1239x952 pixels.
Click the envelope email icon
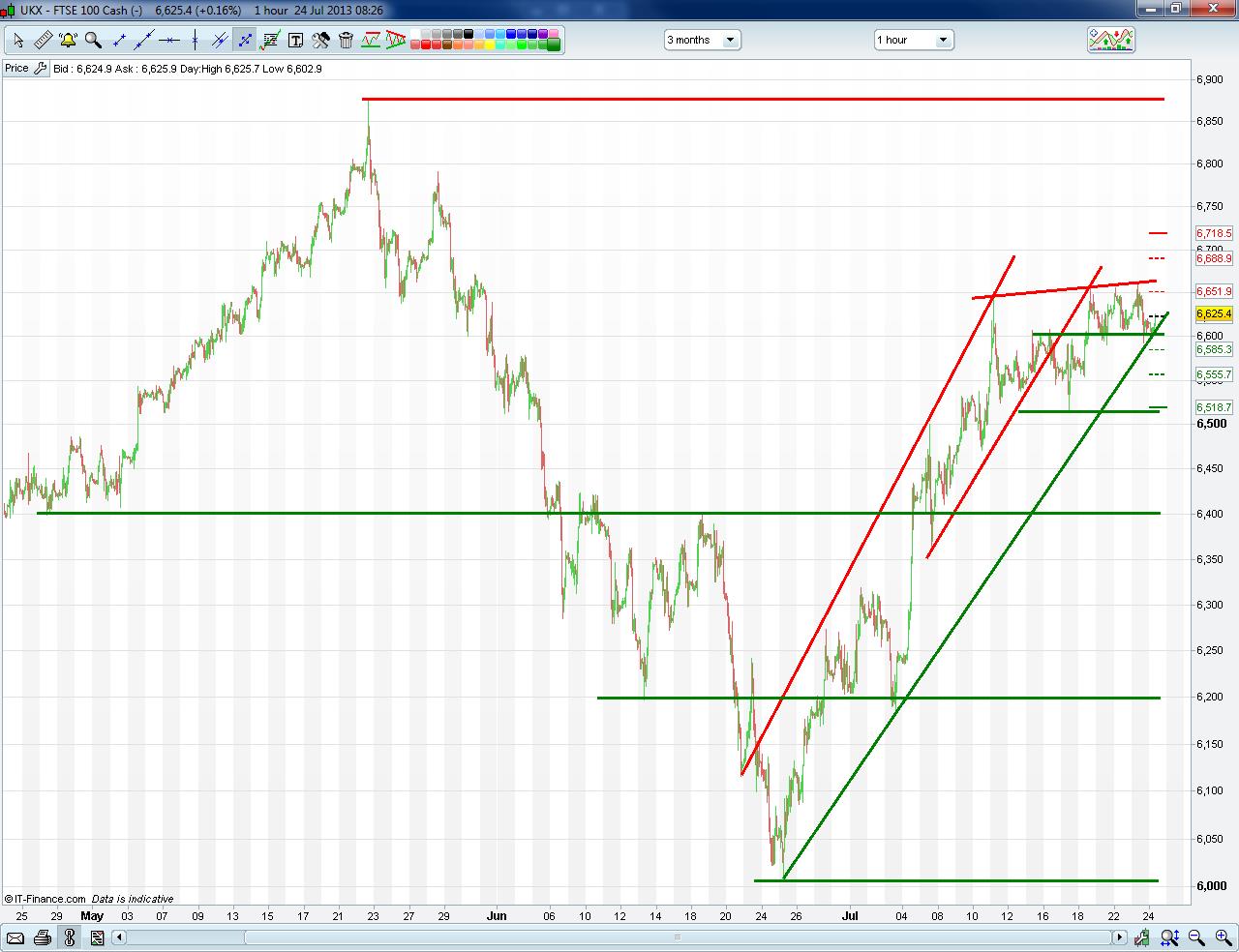(15, 937)
